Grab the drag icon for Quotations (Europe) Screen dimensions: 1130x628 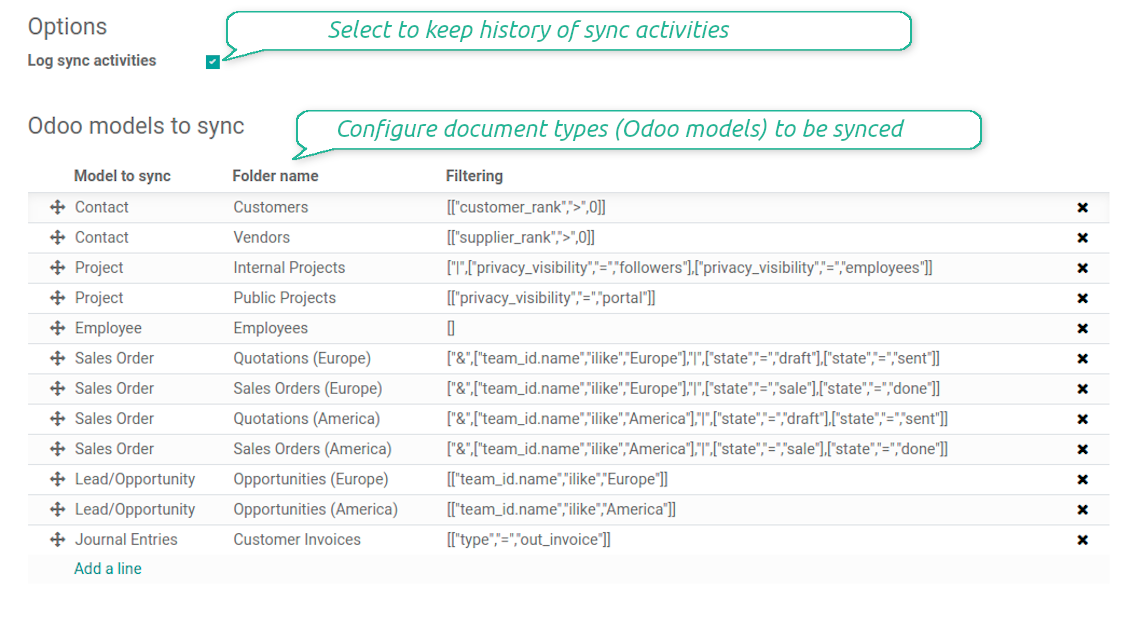click(57, 357)
